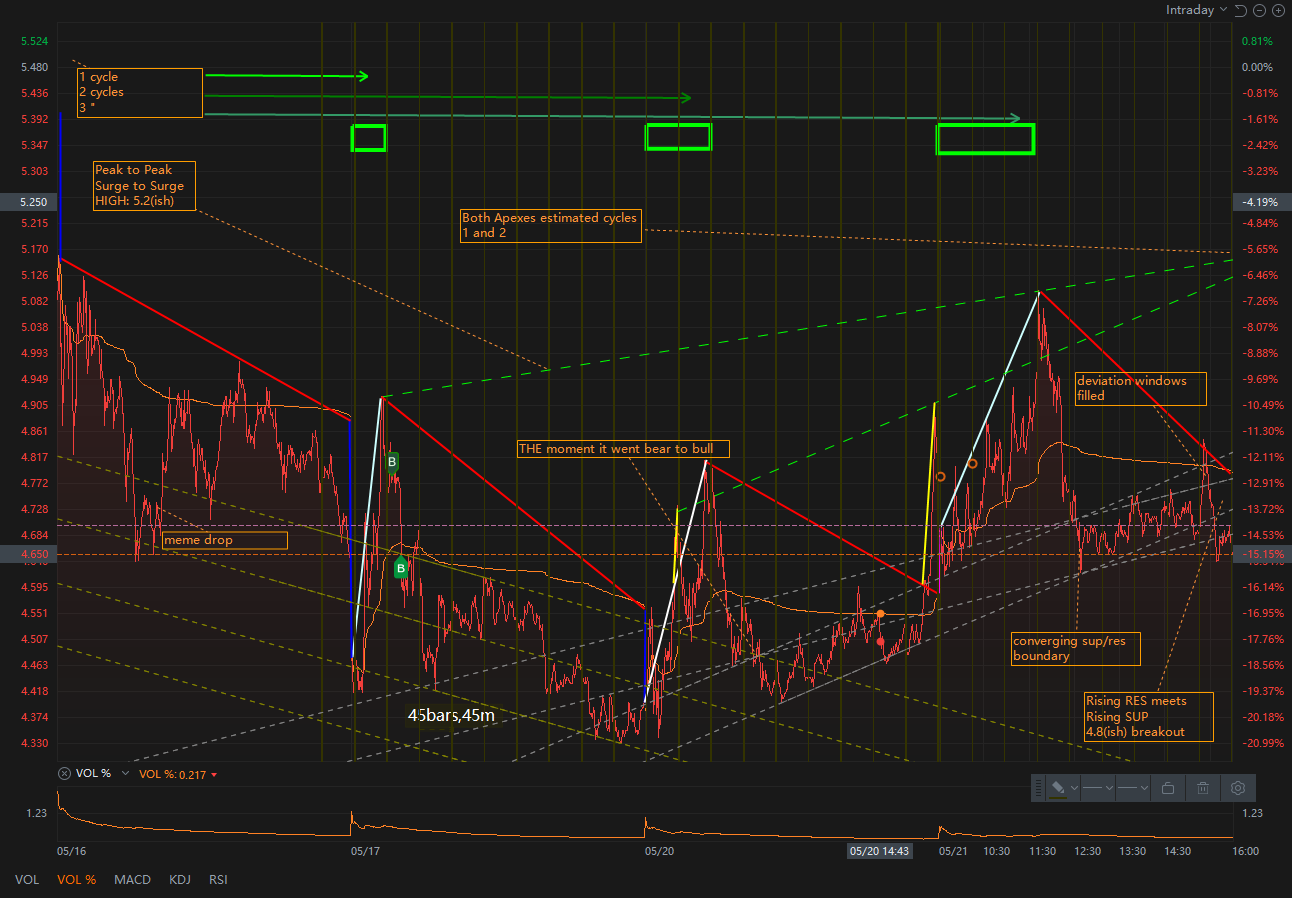Click the 05/20 14:43 crosshair time label
Viewport: 1292px width, 898px height.
pos(880,851)
